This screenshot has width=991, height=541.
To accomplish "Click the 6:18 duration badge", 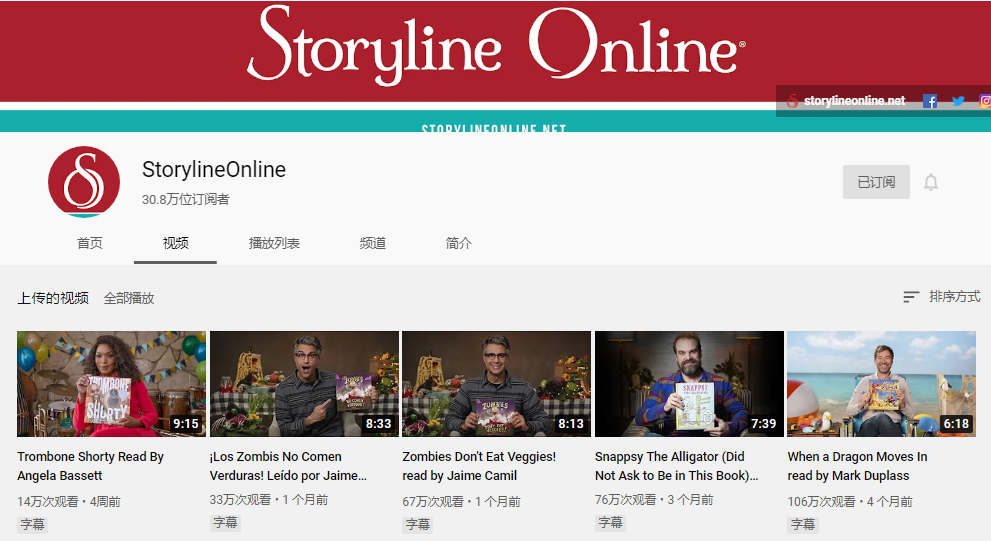I will (956, 423).
